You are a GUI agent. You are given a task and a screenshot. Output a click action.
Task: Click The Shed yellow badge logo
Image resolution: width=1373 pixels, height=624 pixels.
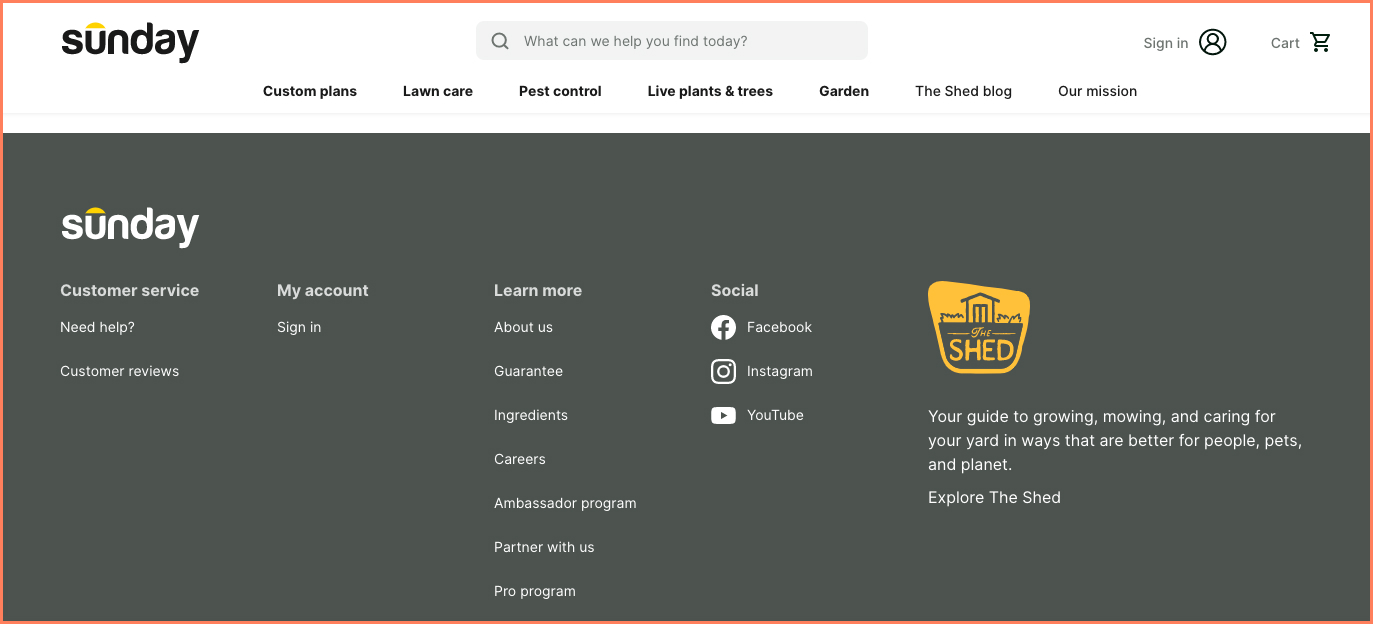979,328
